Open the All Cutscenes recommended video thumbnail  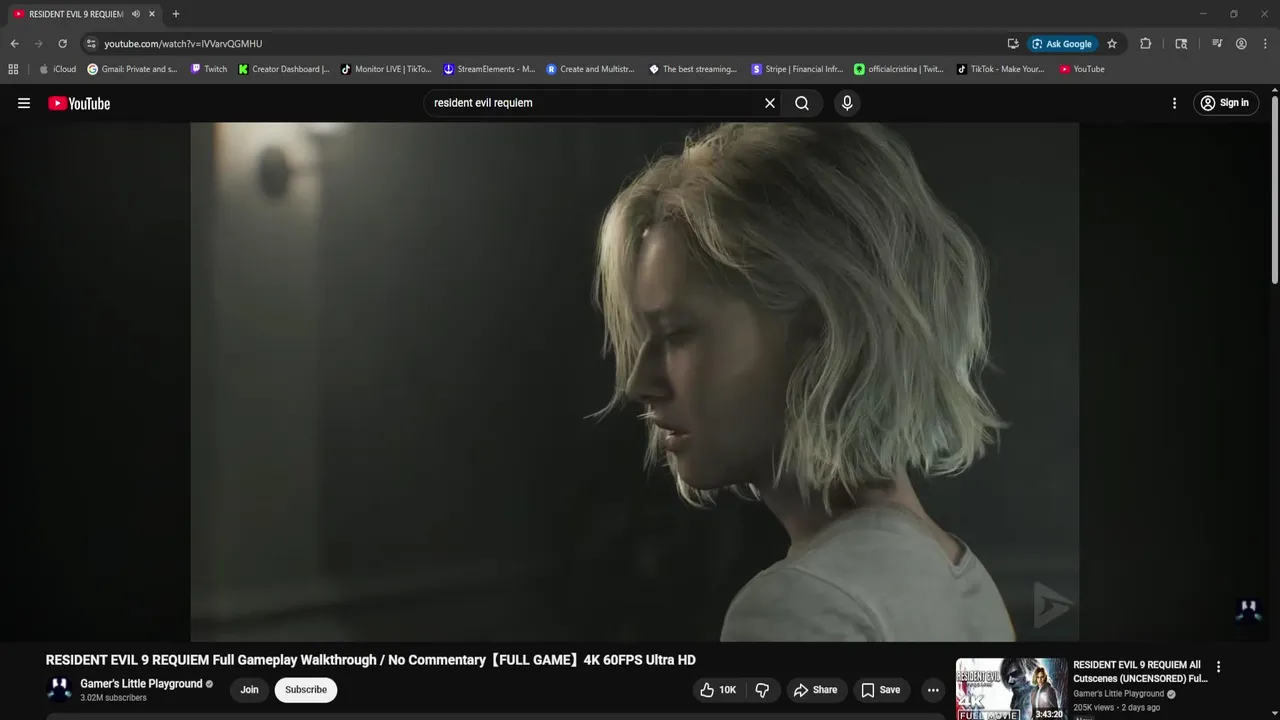(1011, 689)
